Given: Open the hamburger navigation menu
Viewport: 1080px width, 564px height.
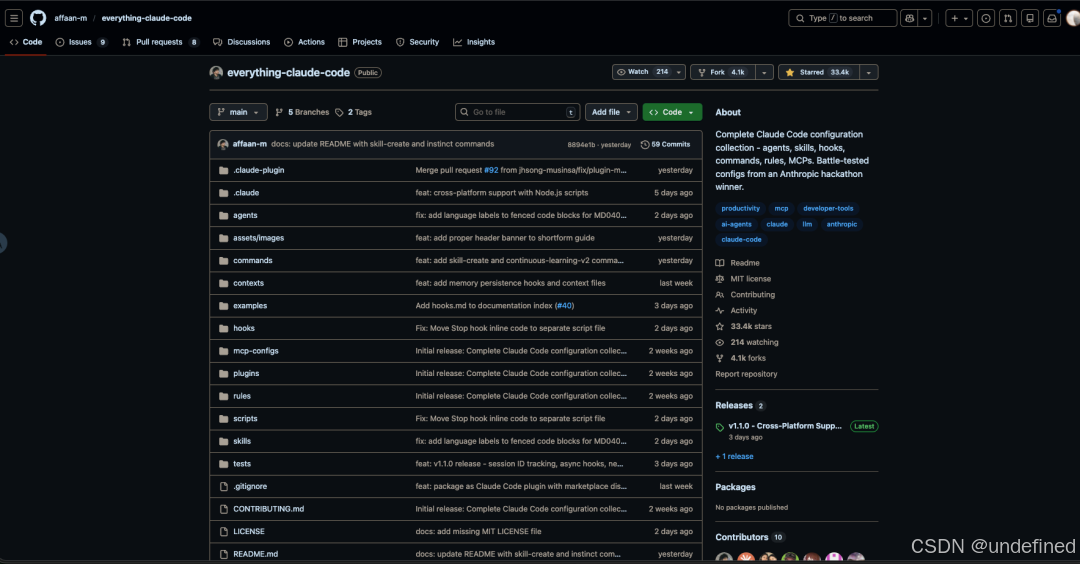Looking at the screenshot, I should (x=14, y=18).
